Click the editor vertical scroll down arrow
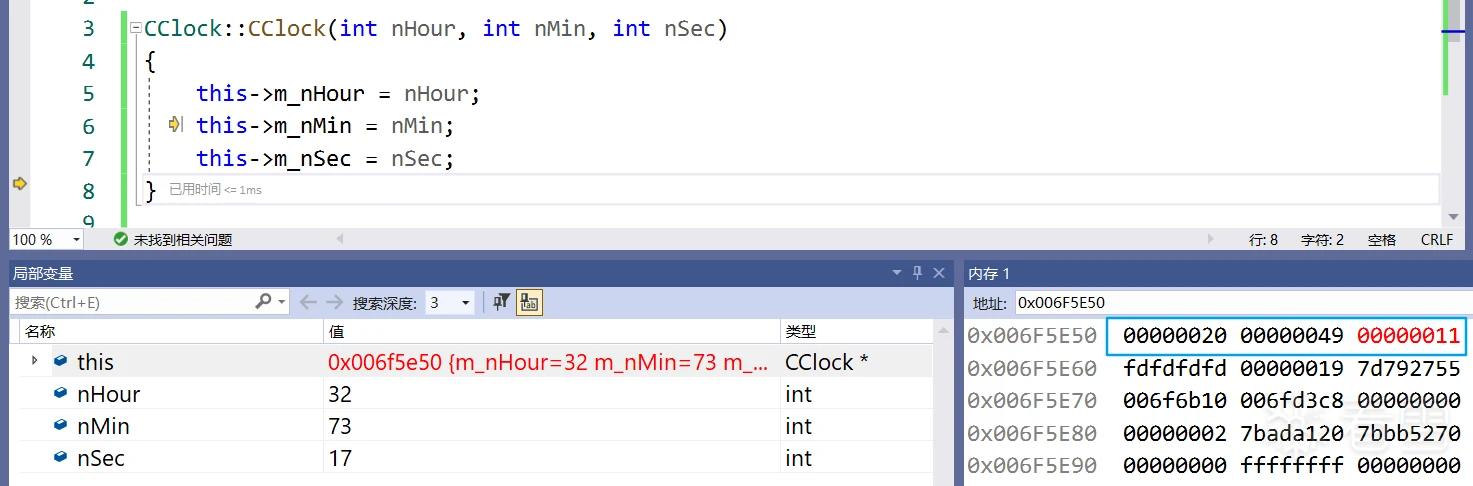The height and width of the screenshot is (486, 1473). point(1453,217)
